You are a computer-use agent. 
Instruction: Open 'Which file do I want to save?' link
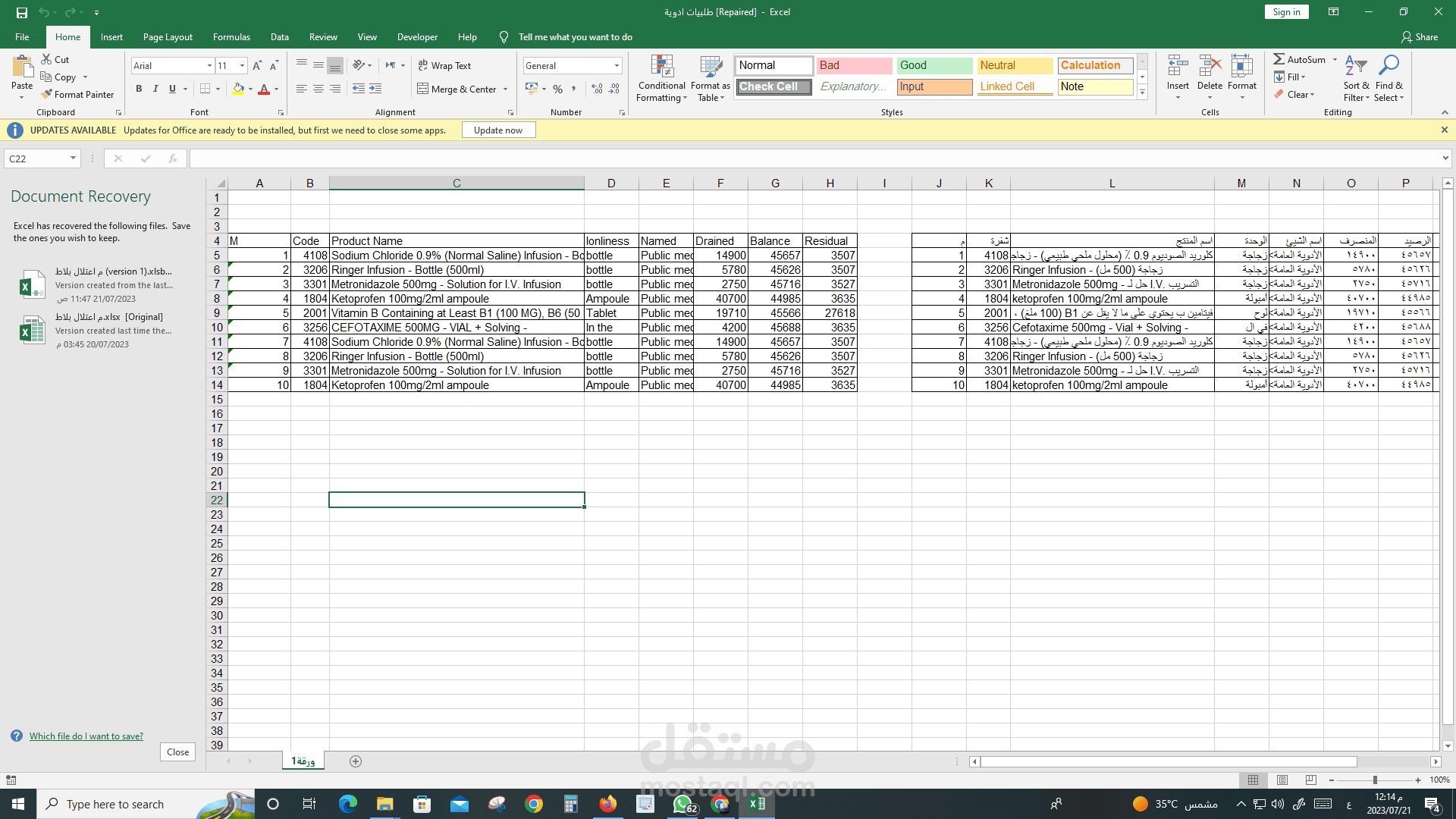click(x=86, y=736)
